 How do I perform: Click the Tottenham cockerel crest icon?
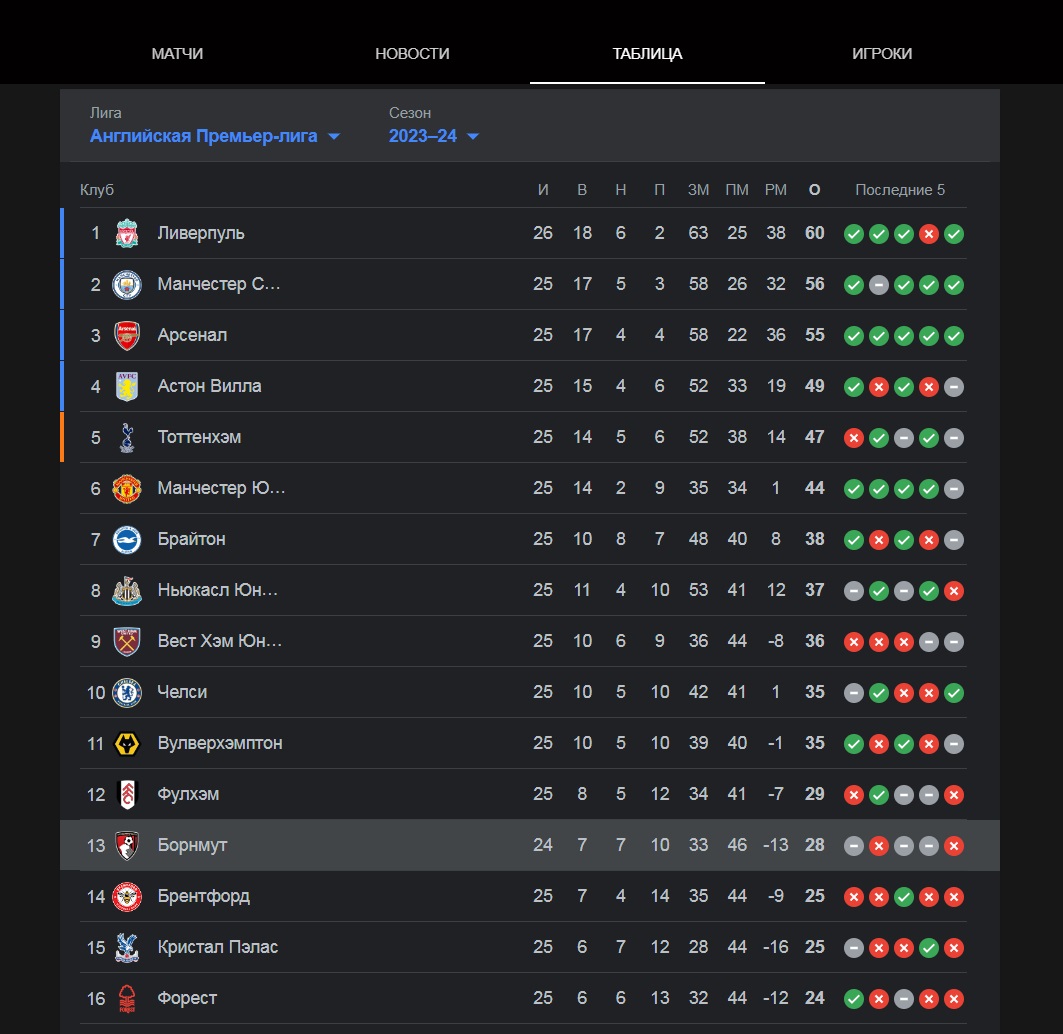127,437
